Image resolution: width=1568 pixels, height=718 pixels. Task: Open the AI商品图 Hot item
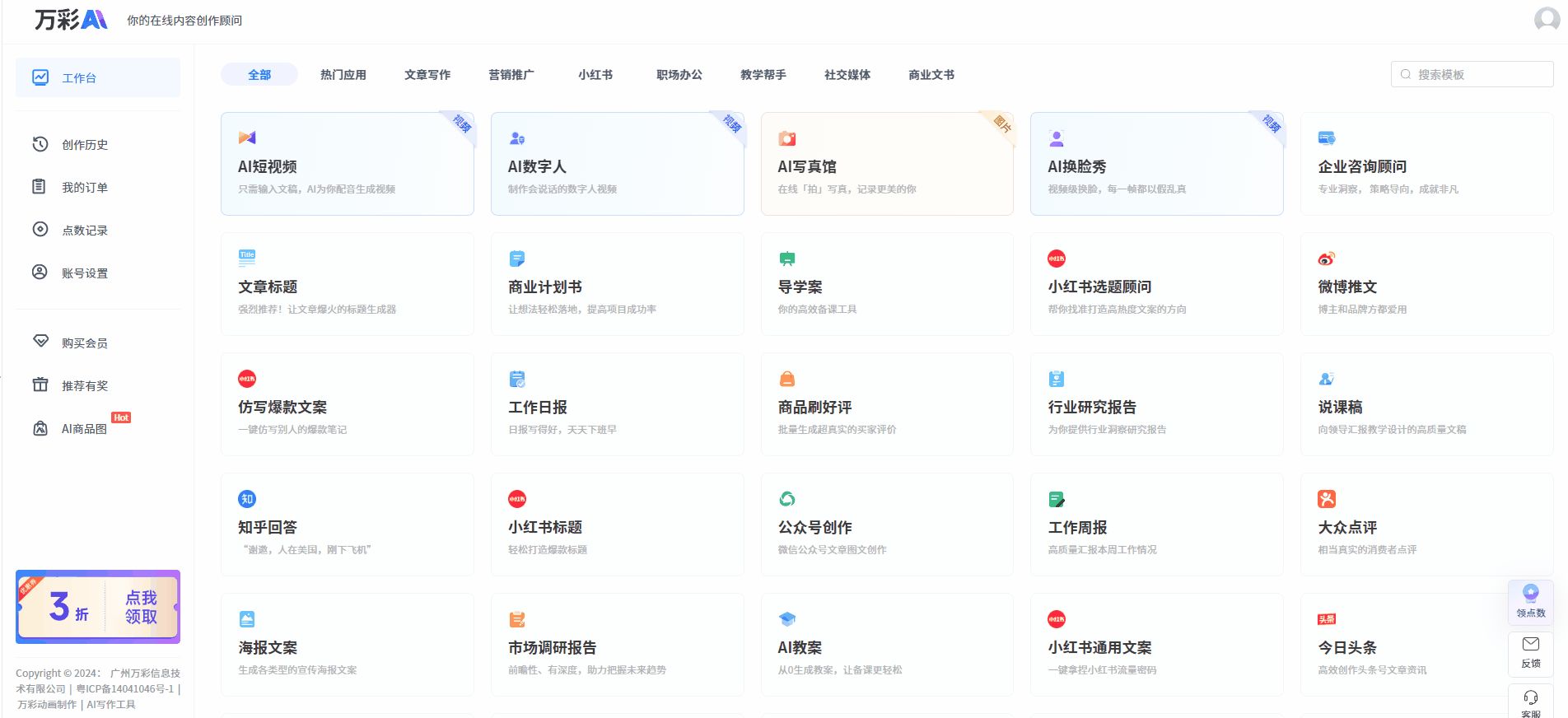pos(84,429)
